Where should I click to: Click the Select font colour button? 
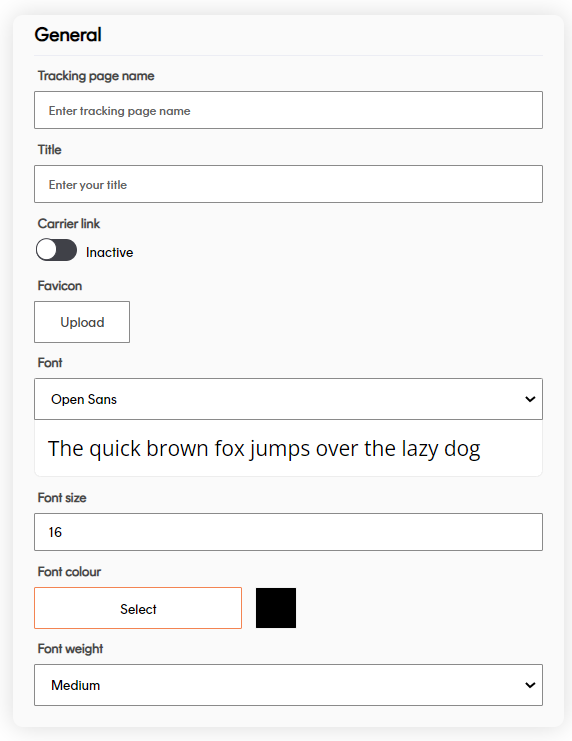[x=138, y=608]
